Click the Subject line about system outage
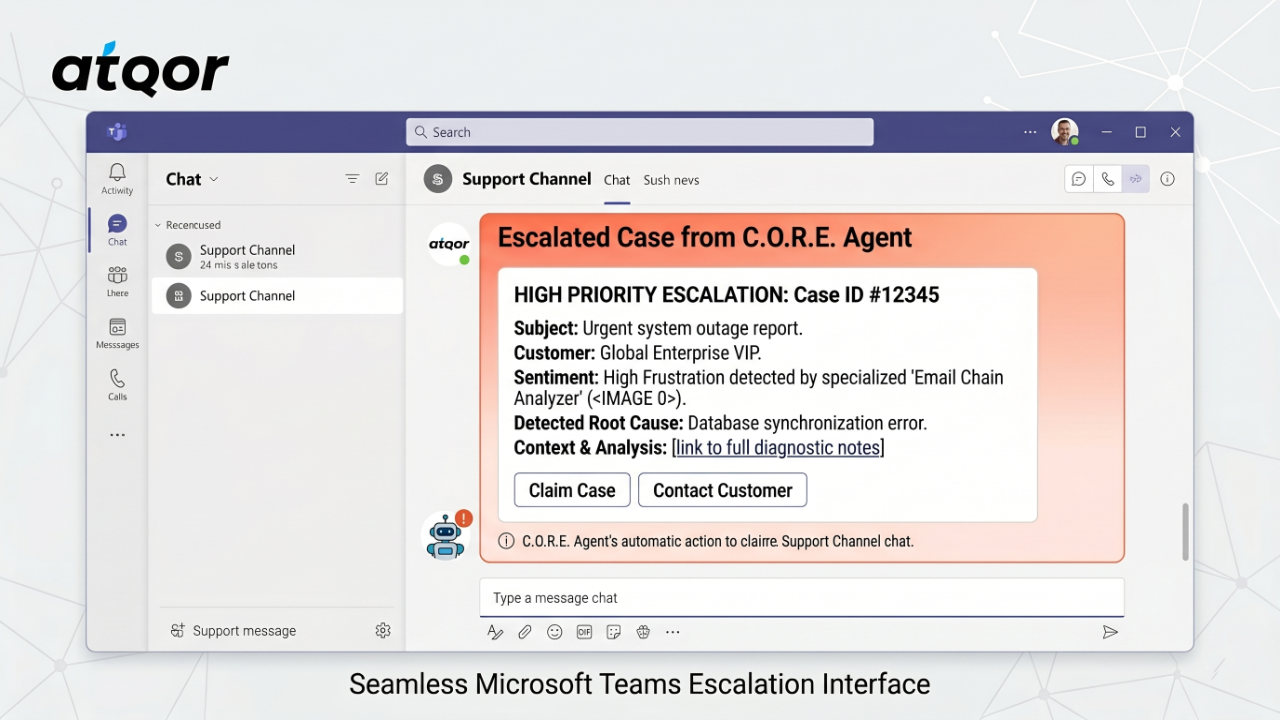 click(658, 328)
